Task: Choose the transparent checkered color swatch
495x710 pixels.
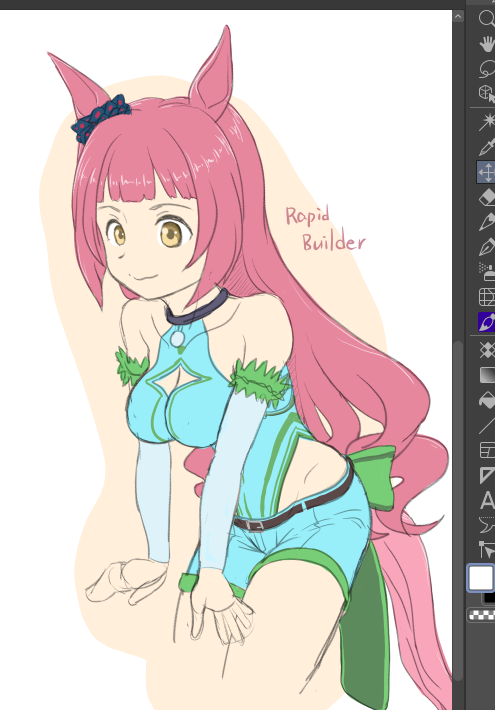Action: [481, 615]
